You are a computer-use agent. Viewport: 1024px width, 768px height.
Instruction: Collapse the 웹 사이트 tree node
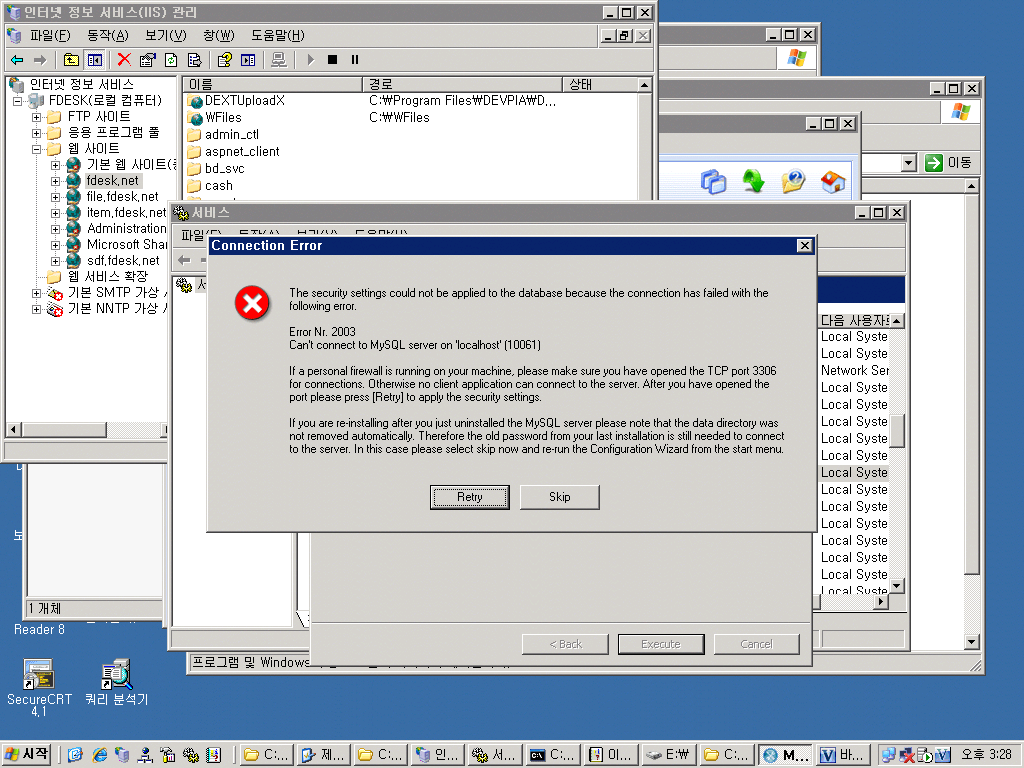[x=37, y=149]
